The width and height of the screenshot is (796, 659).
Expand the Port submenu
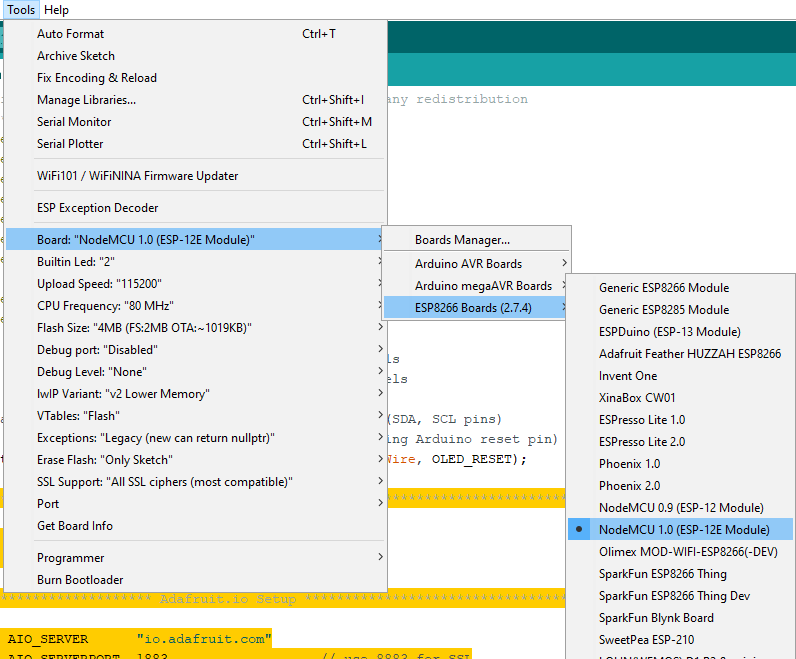(195, 504)
